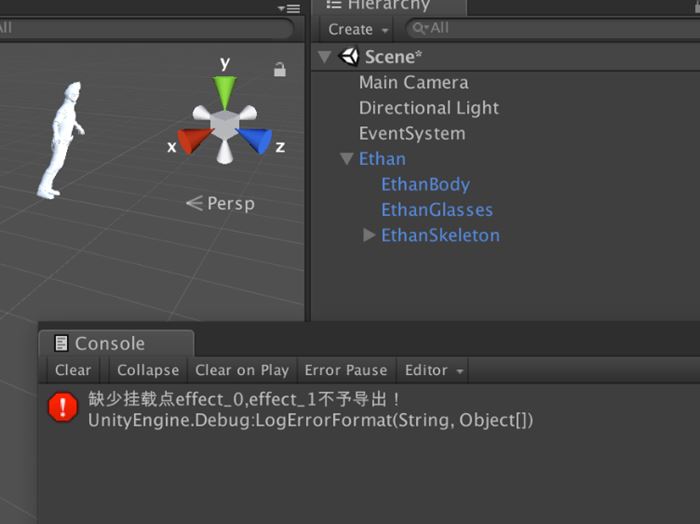Click the red error icon in Console
700x524 pixels.
click(62, 406)
